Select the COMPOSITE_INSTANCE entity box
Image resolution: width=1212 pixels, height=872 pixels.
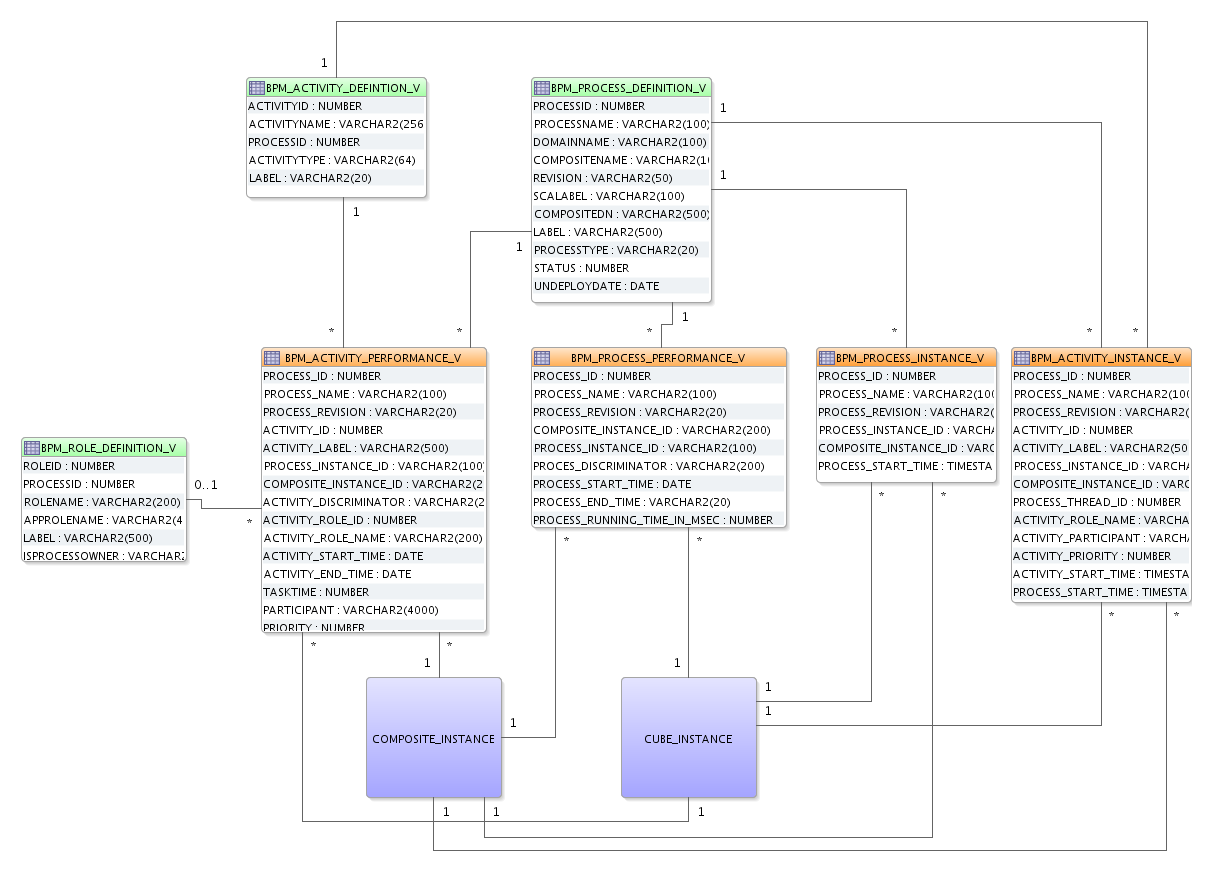(433, 738)
